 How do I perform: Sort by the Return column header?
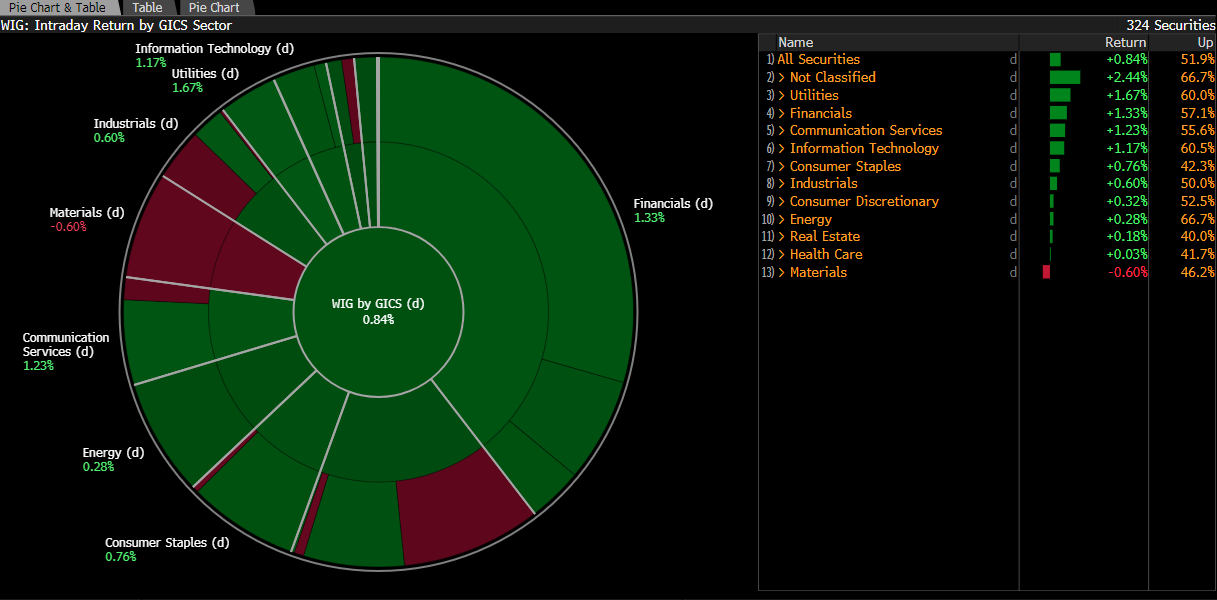(x=1125, y=42)
